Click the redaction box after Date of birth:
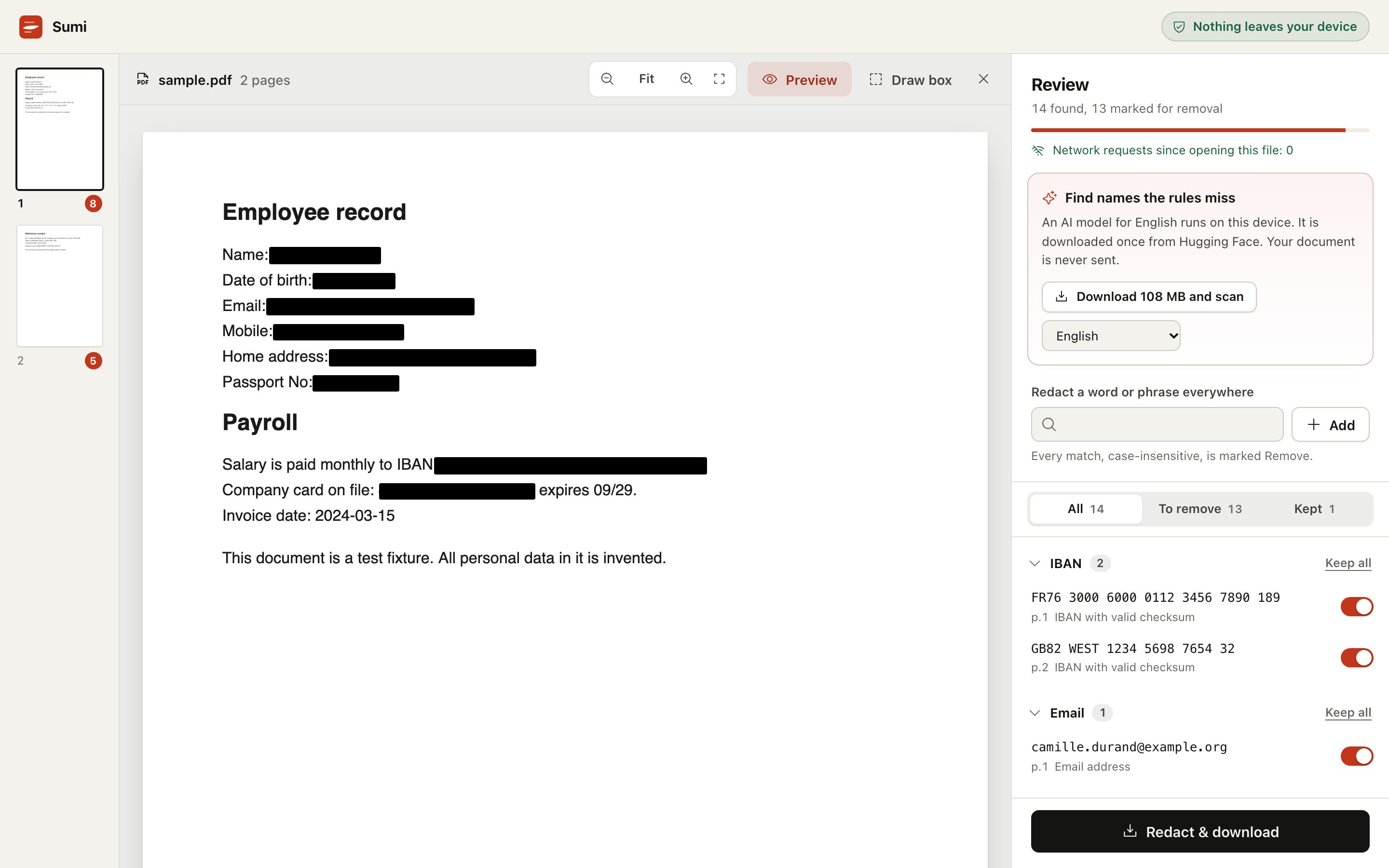 click(x=354, y=281)
